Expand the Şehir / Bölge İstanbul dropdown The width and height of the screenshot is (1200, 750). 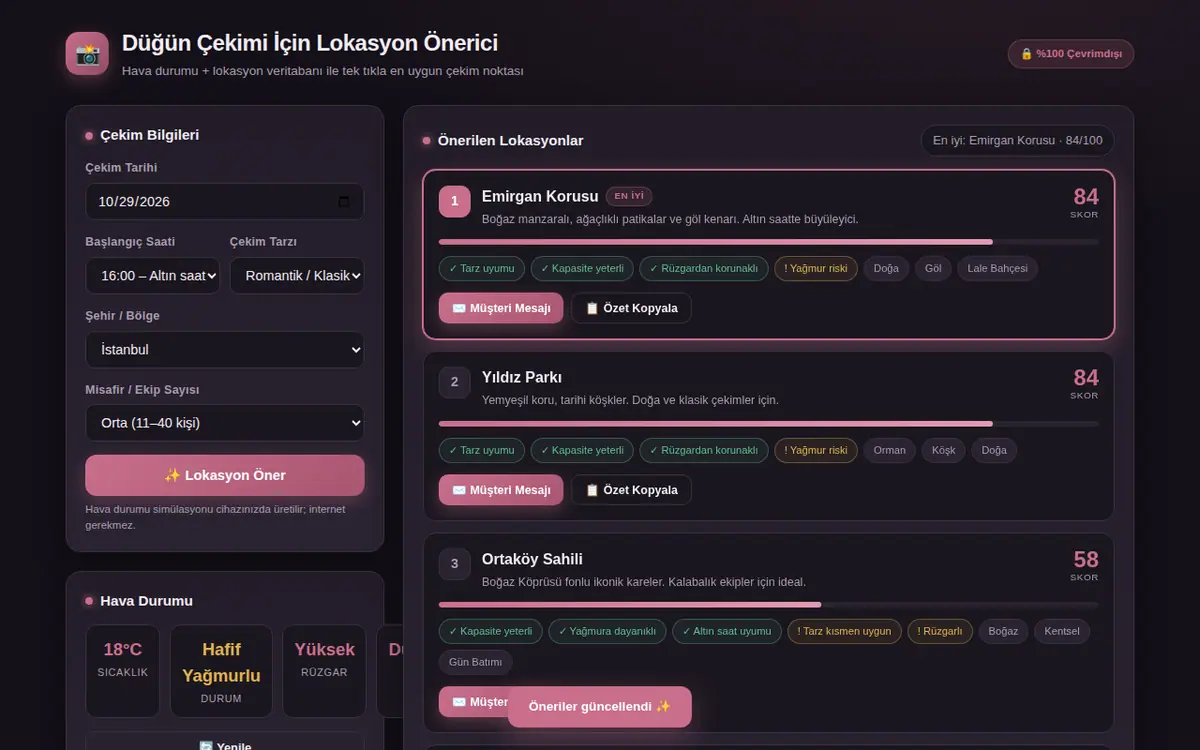click(225, 350)
